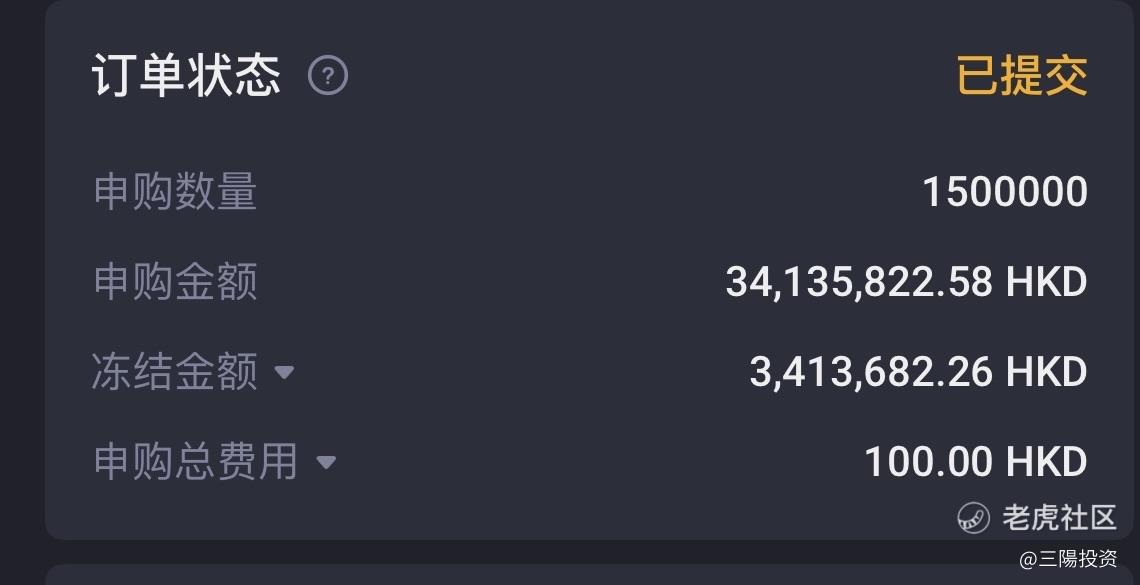The width and height of the screenshot is (1140, 585).
Task: Tap the HKD currency label beside frozen amount
Action: tap(1046, 371)
